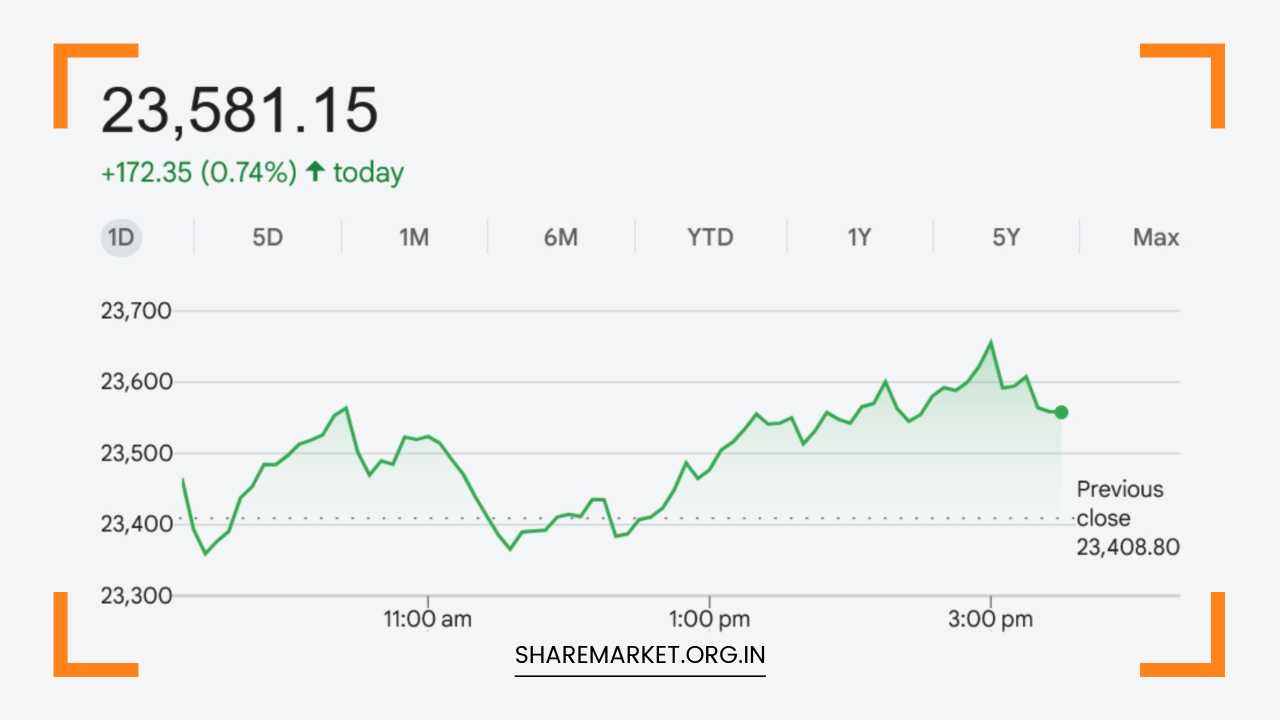1280x720 pixels.
Task: Open the 5Y chart period
Action: 1006,237
